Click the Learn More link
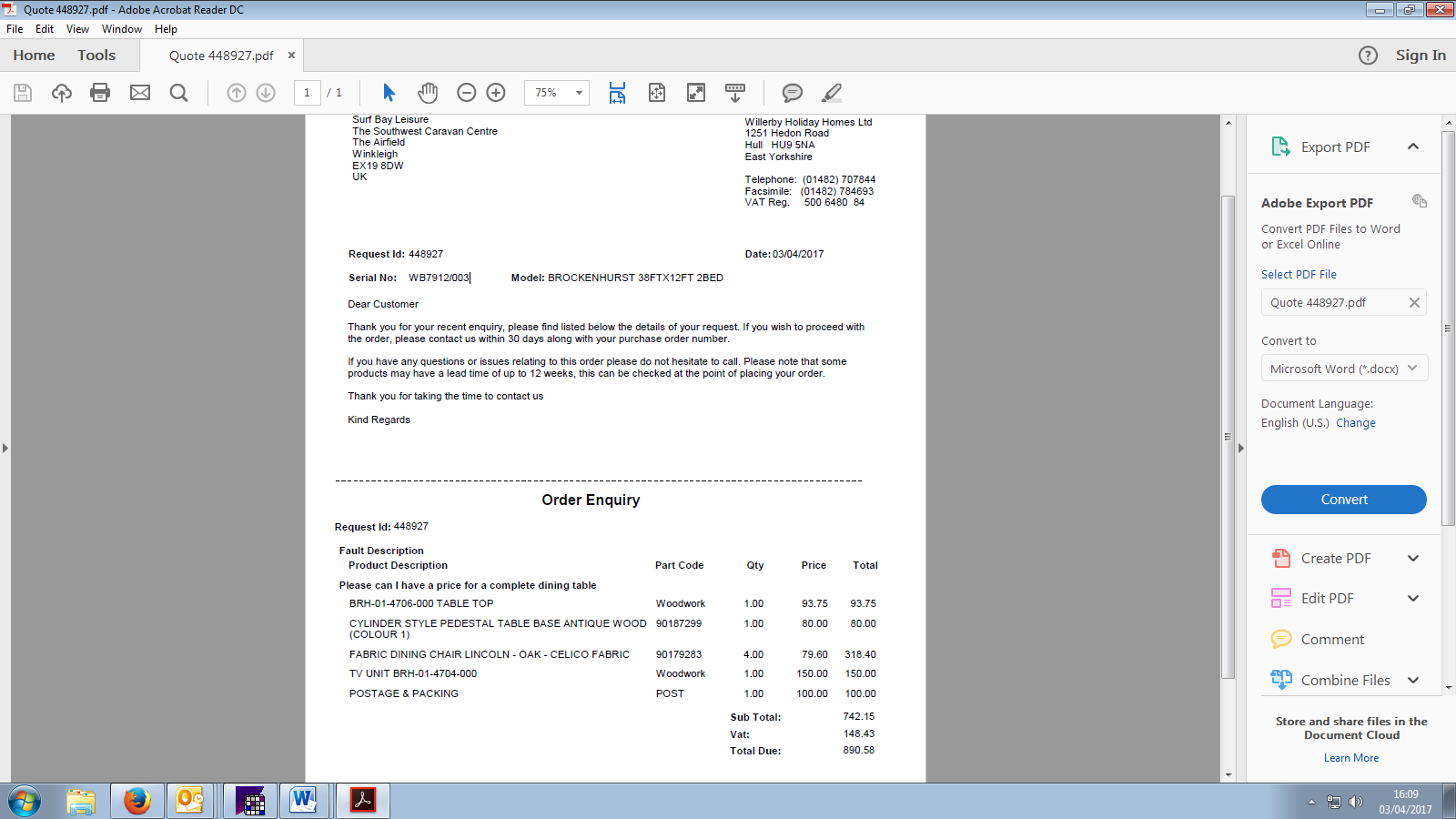This screenshot has width=1456, height=819. tap(1351, 758)
